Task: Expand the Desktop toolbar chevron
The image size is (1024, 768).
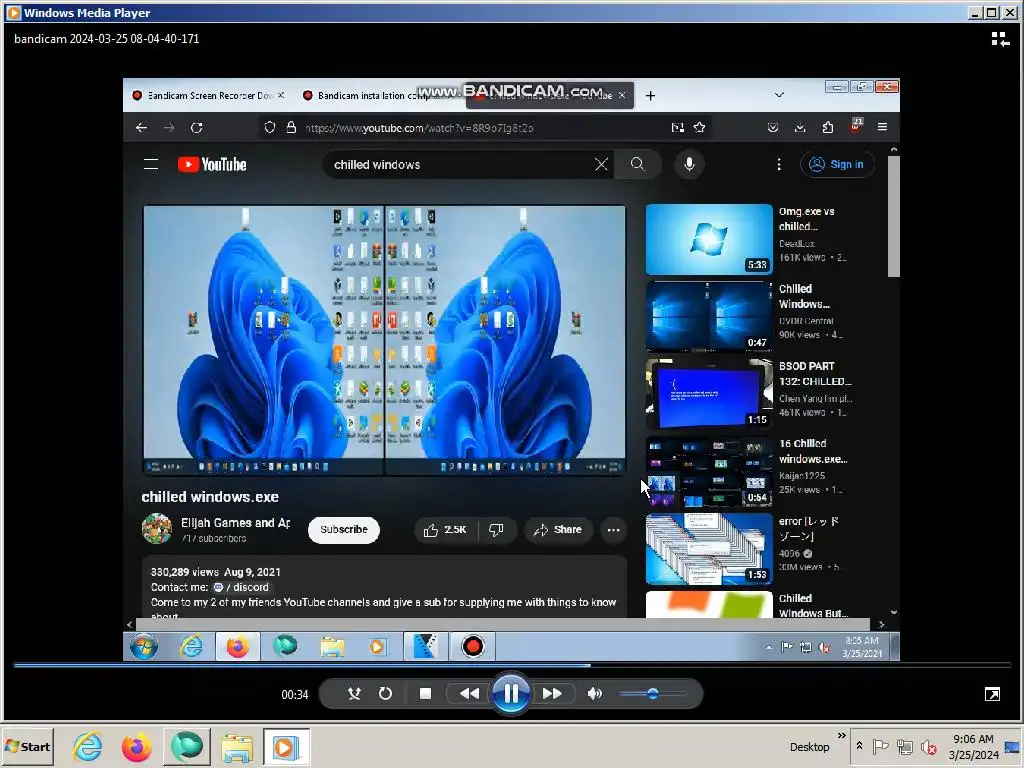Action: pos(842,736)
